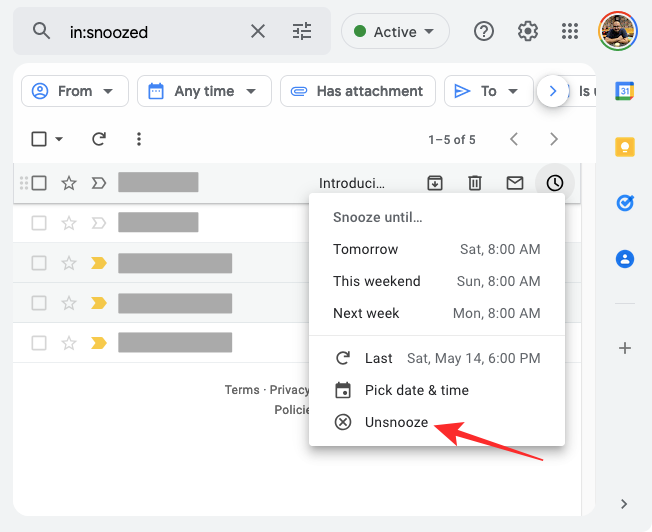Viewport: 652px width, 532px height.
Task: Expand the Active status dropdown
Action: coord(395,32)
